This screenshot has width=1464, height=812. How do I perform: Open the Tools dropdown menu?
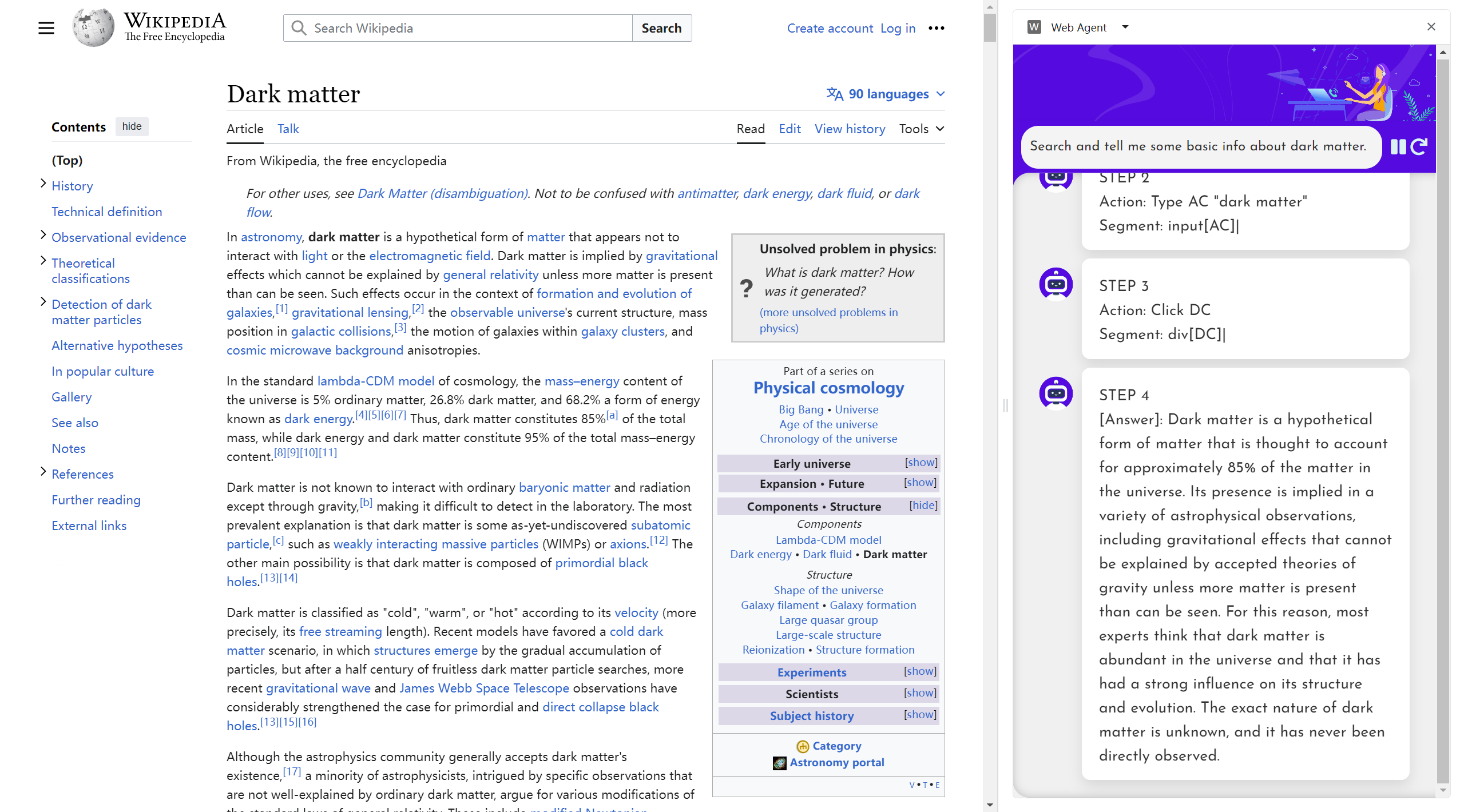921,129
